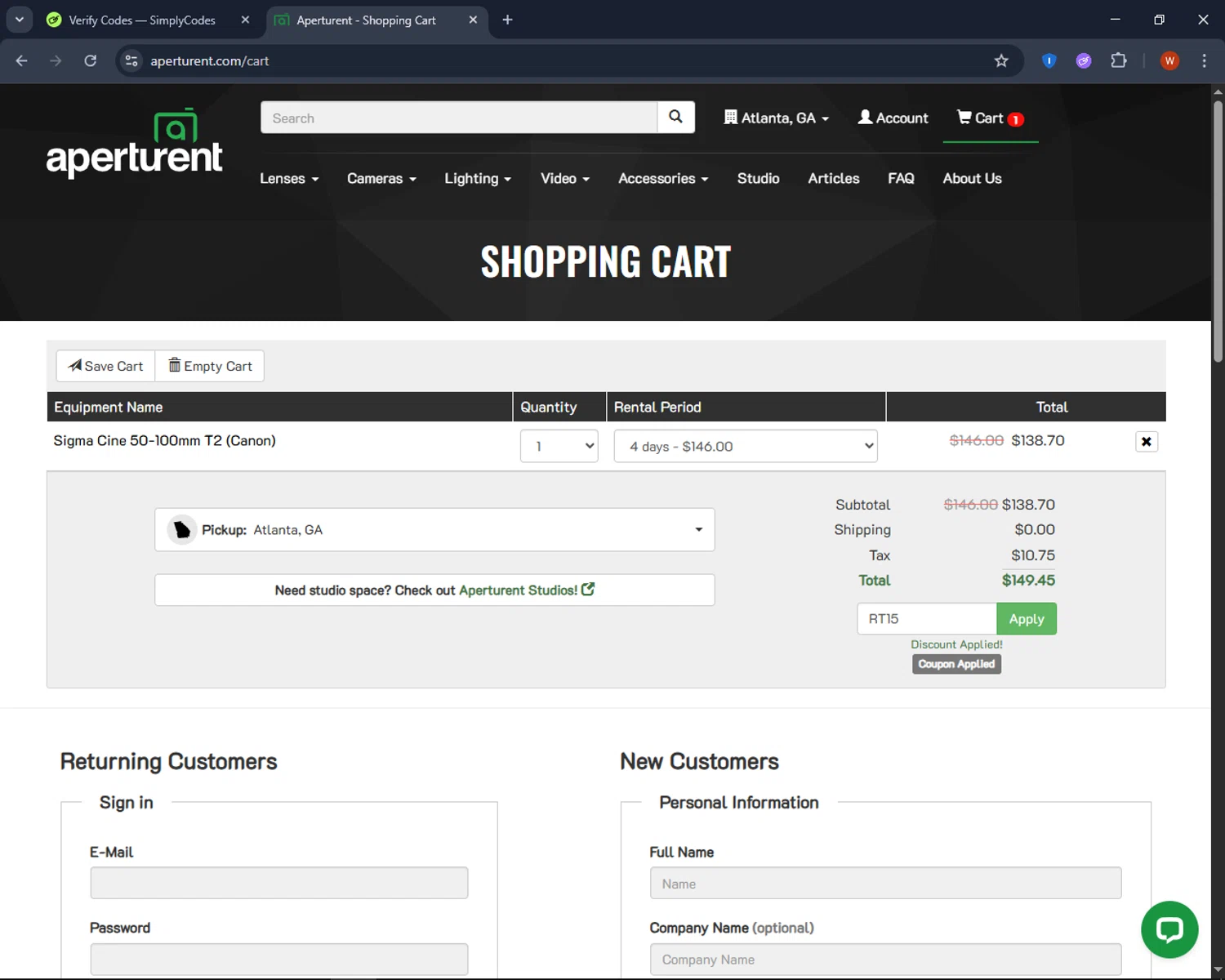
Task: Bookmark this page with star icon
Action: 1001,60
